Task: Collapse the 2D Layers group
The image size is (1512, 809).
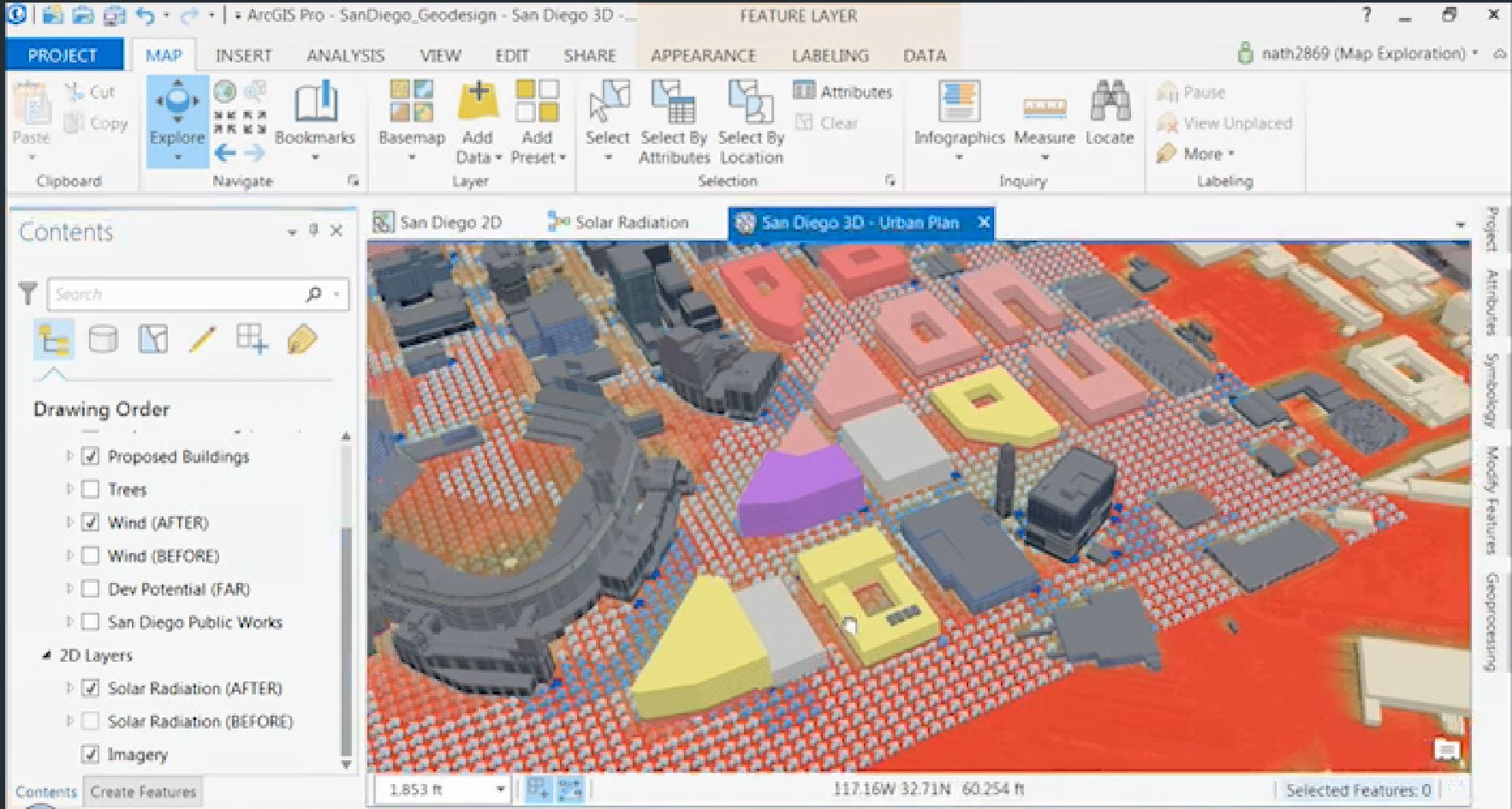Action: pos(46,656)
